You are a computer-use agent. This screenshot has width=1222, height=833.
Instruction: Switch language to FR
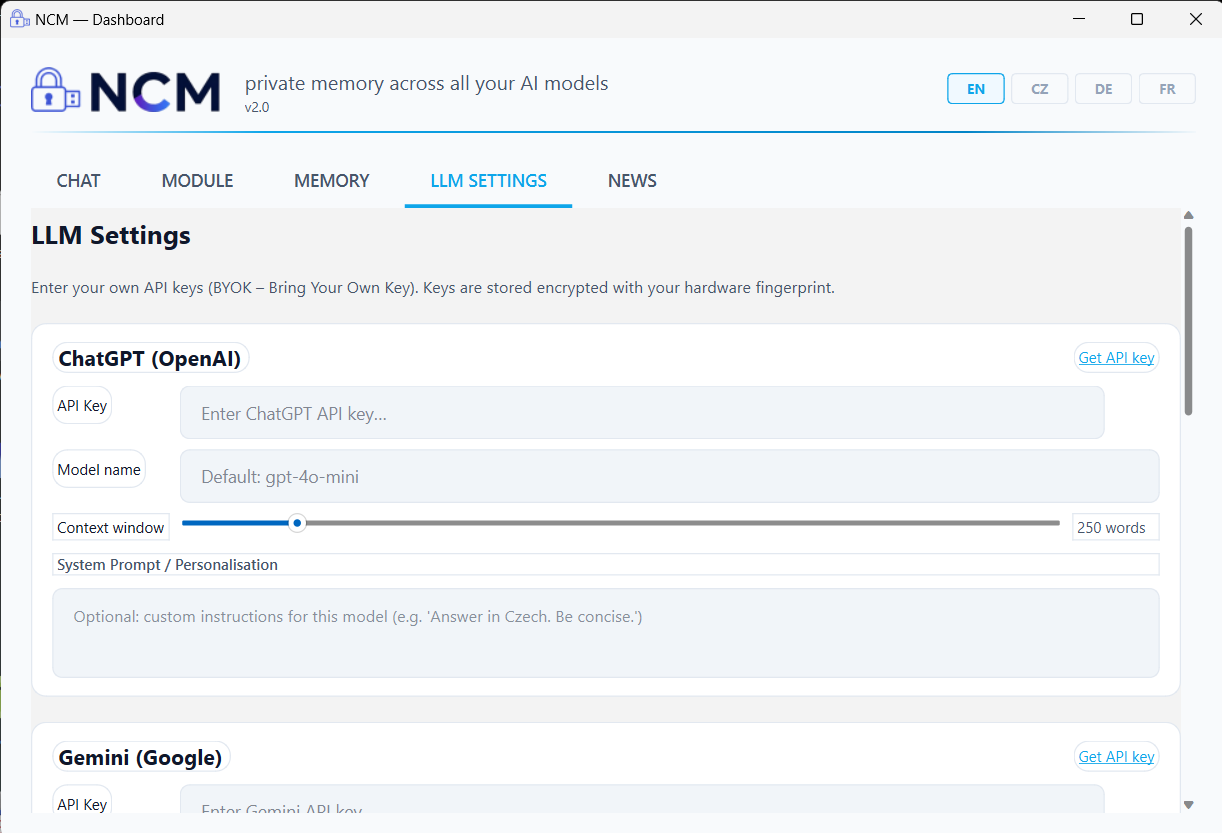pyautogui.click(x=1167, y=88)
